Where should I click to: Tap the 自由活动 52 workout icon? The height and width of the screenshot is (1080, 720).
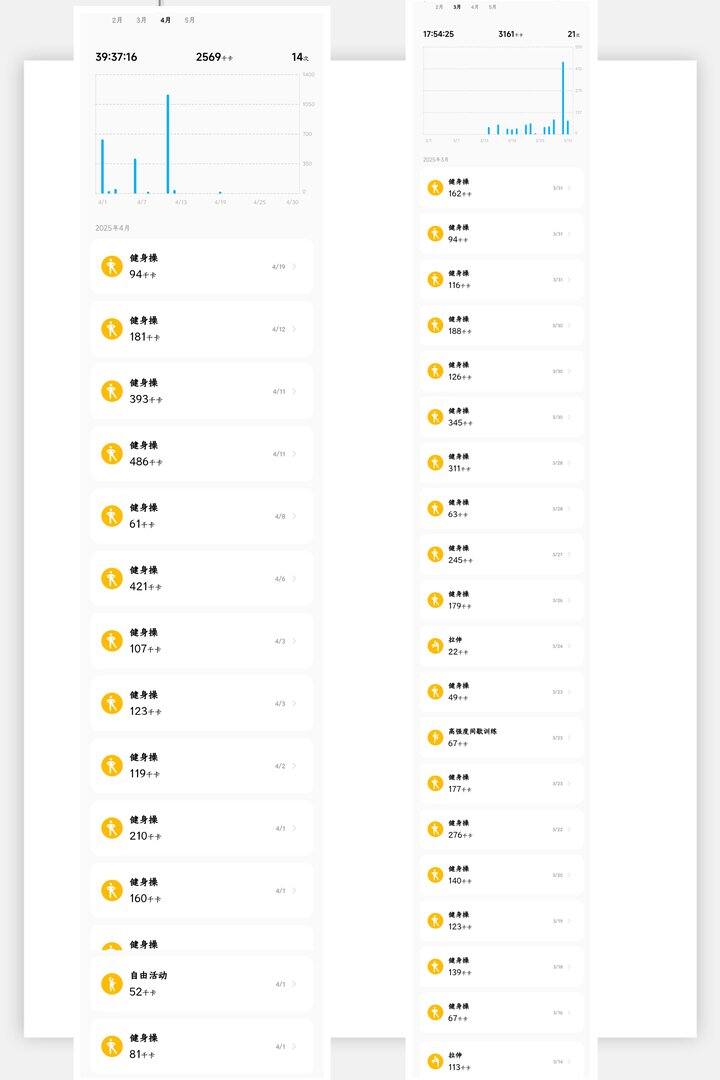[x=112, y=984]
